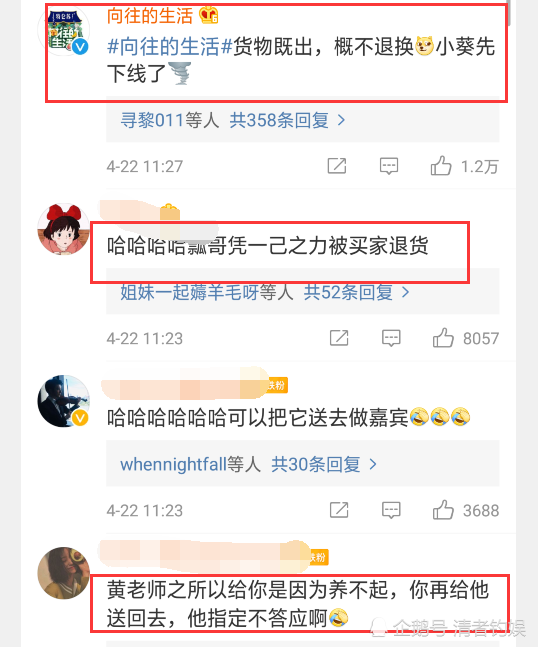The image size is (538, 647).
Task: Like the comment with 8057 likes
Action: pyautogui.click(x=443, y=338)
